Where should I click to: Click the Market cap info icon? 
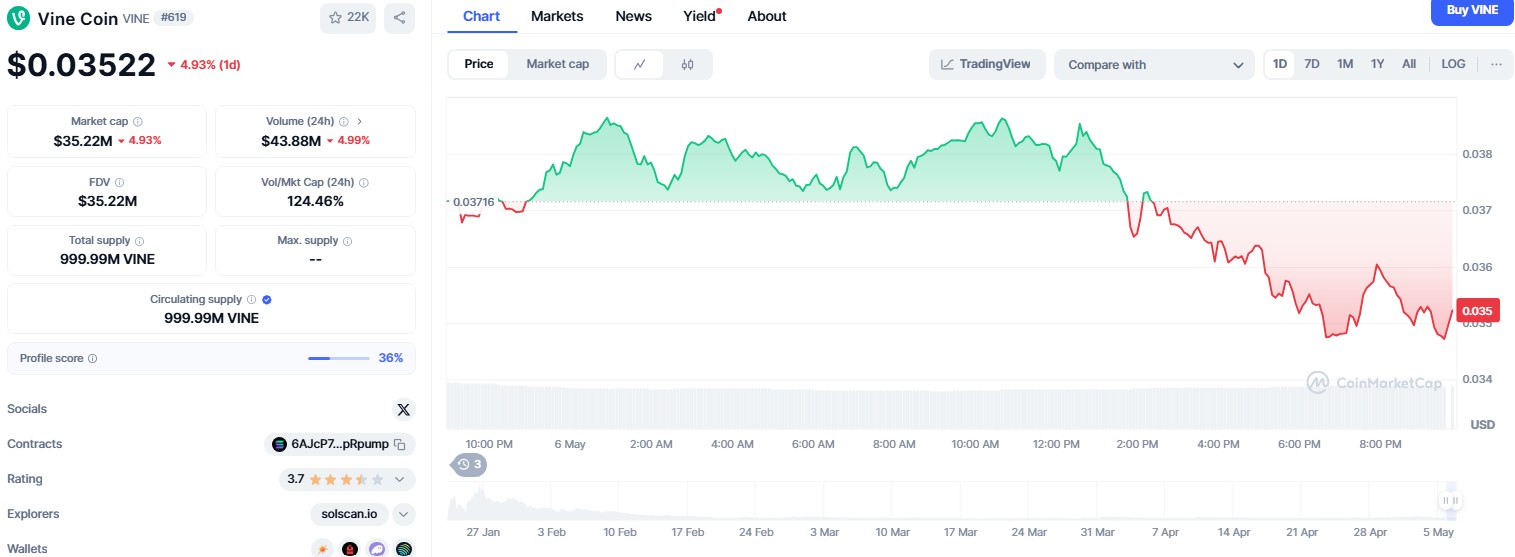138,121
